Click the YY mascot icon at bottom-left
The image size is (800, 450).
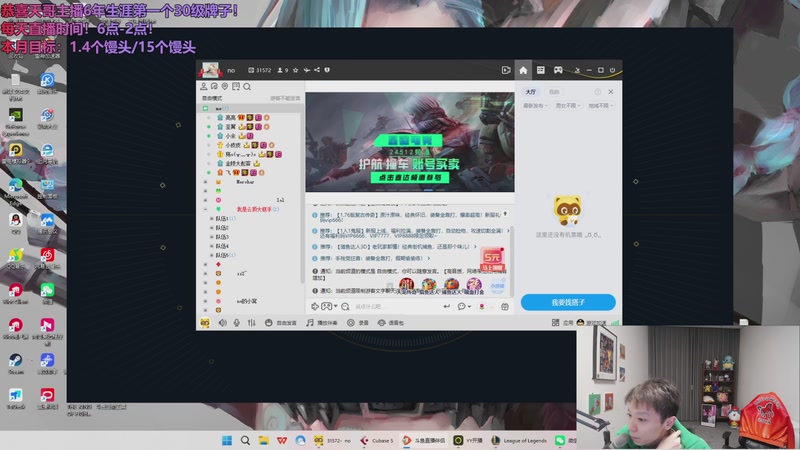(205, 322)
